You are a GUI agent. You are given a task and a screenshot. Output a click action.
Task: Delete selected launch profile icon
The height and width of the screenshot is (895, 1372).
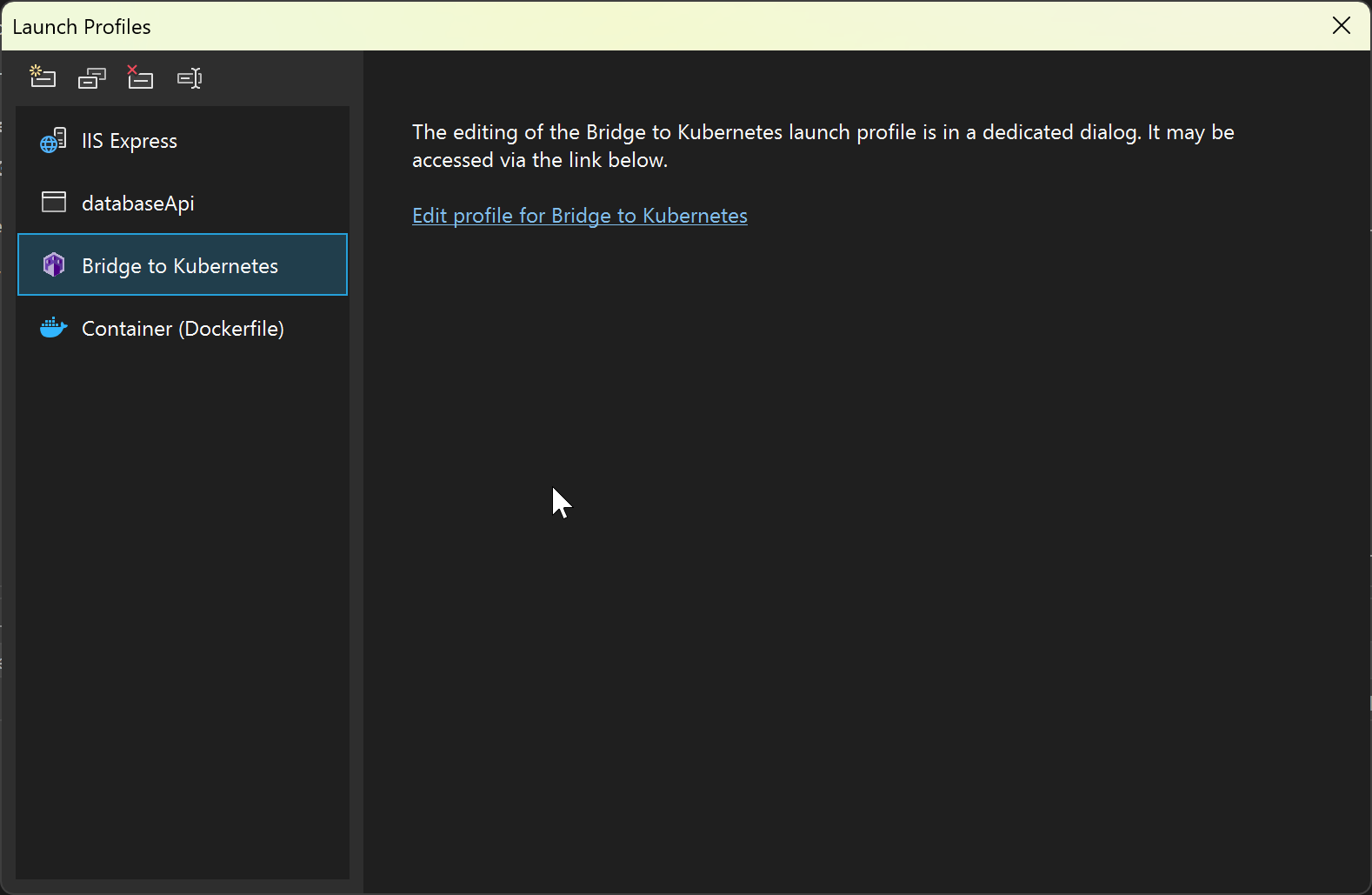[x=140, y=77]
